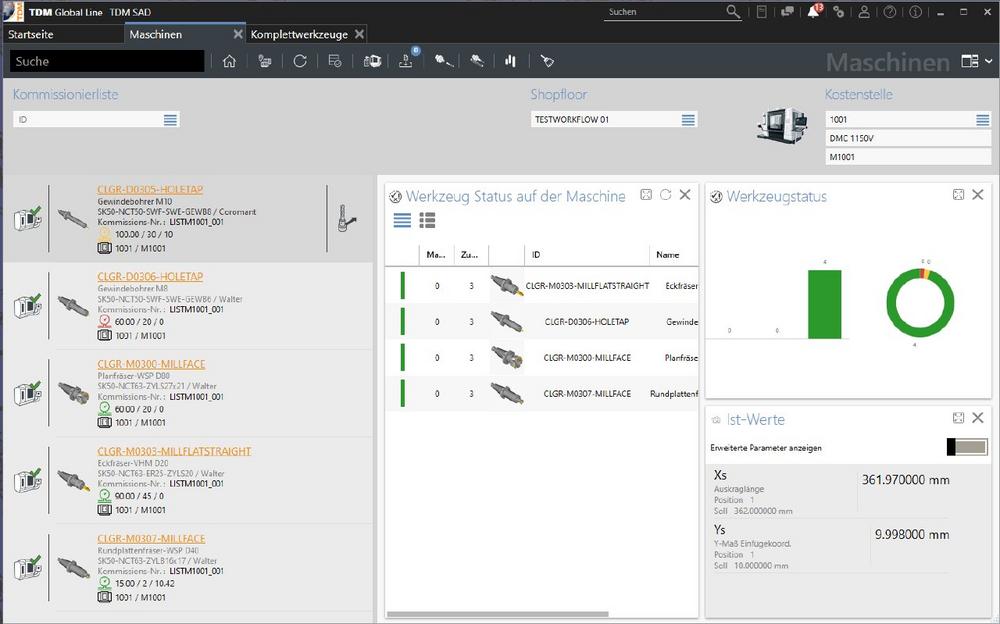Maximize the Werkzeug Status auf der Maschine panel

[646, 195]
